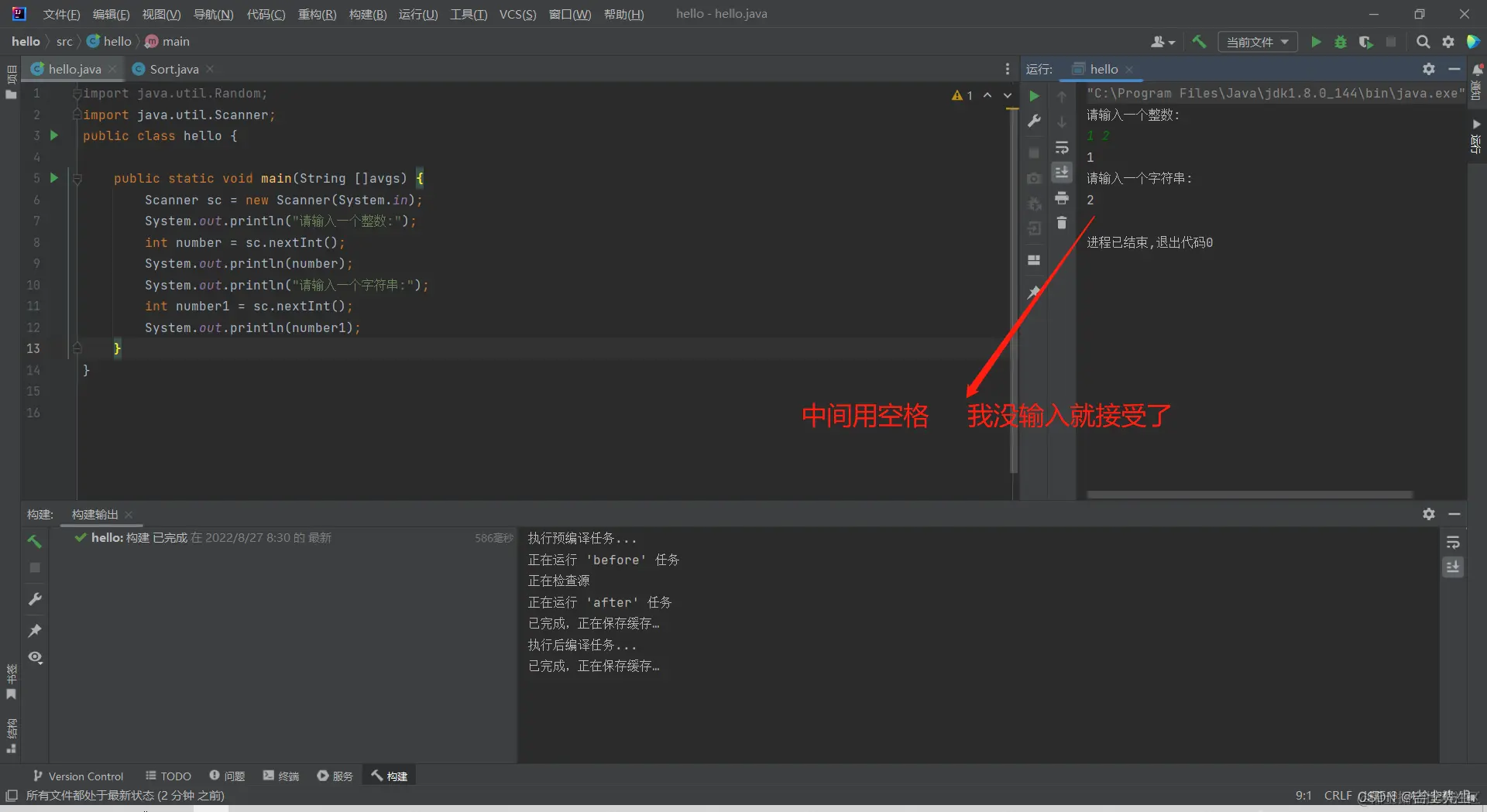This screenshot has width=1487, height=812.
Task: Click the build hammer icon in top toolbar
Action: point(1199,42)
